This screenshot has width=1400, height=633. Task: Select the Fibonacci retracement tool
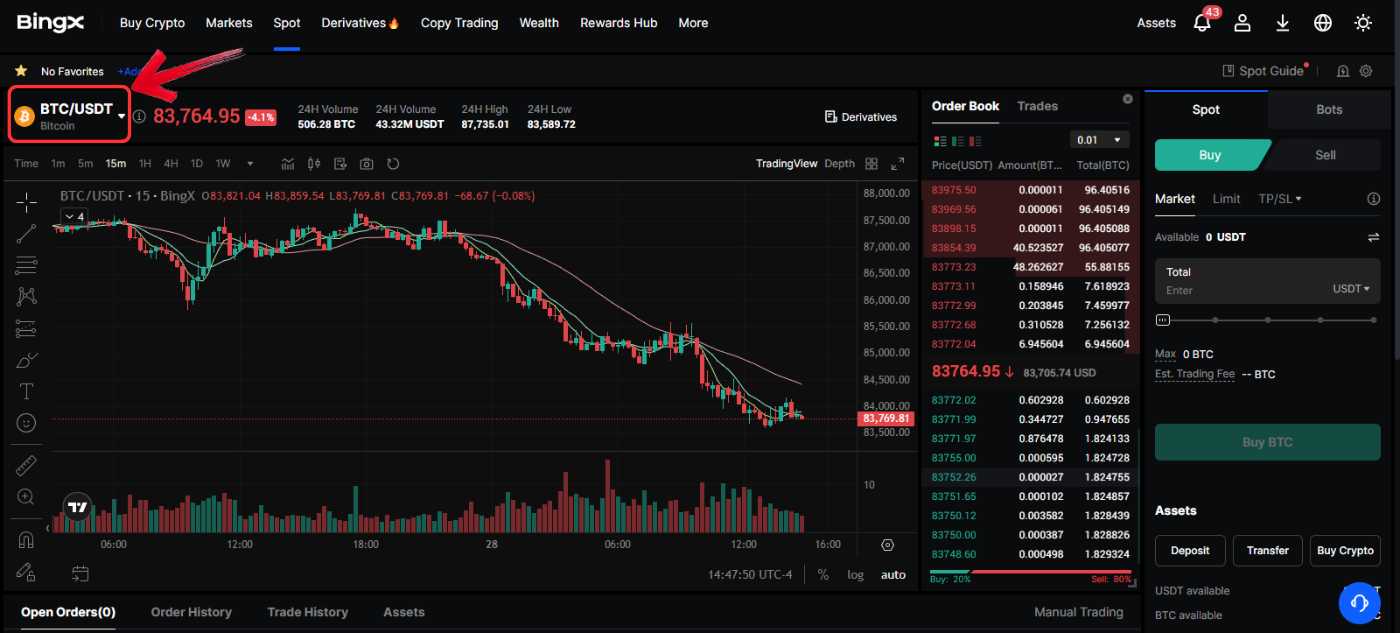(26, 265)
